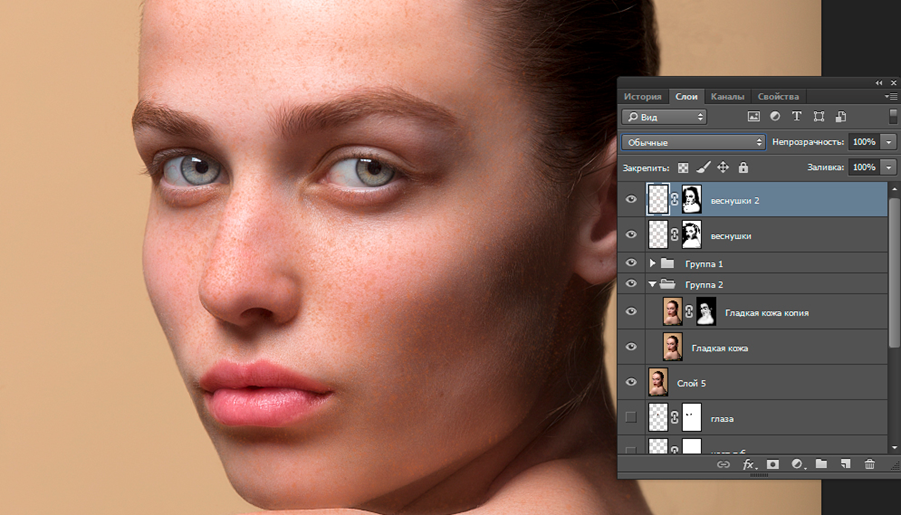Viewport: 901px width, 515px height.
Task: Lock transparent pixels checkerboard icon
Action: (x=683, y=168)
